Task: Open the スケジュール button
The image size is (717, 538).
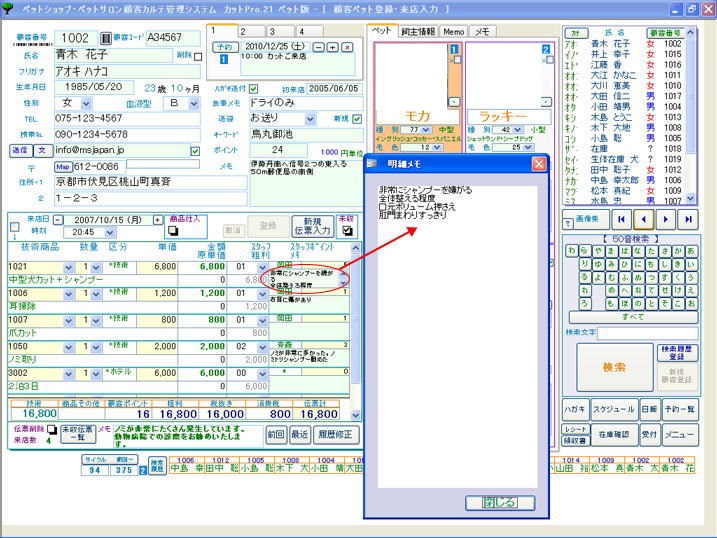Action: 614,409
